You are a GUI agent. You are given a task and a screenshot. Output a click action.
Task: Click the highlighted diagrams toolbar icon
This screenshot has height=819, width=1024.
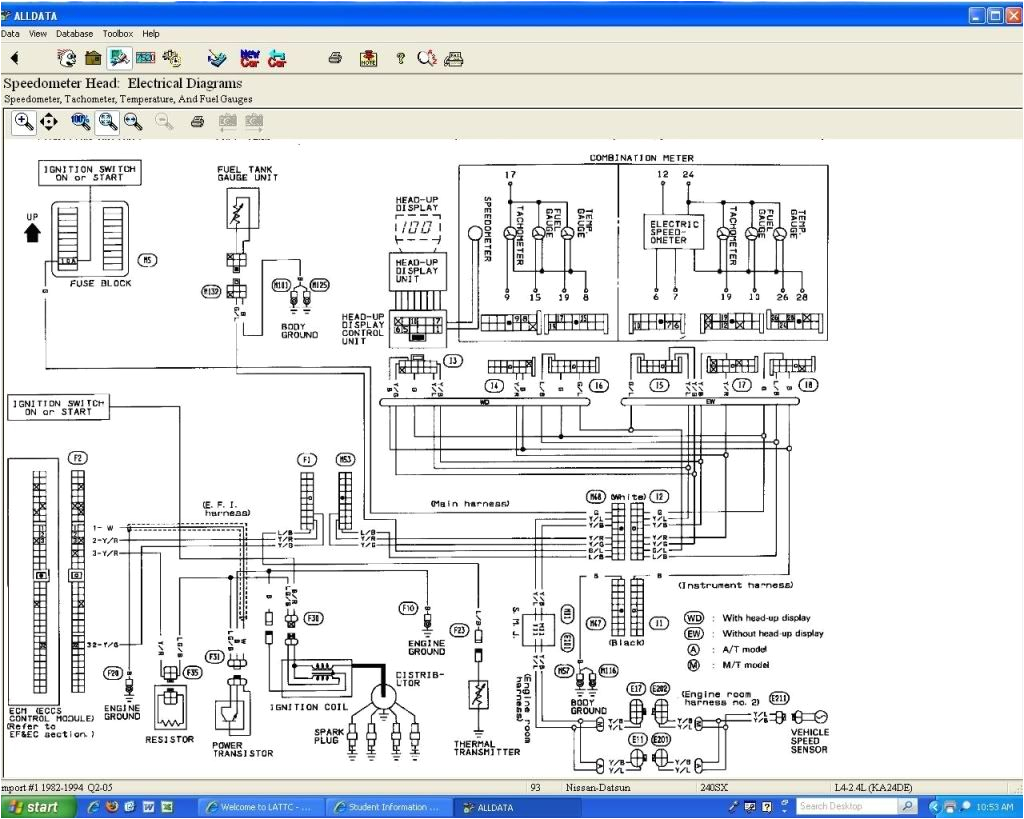[118, 58]
